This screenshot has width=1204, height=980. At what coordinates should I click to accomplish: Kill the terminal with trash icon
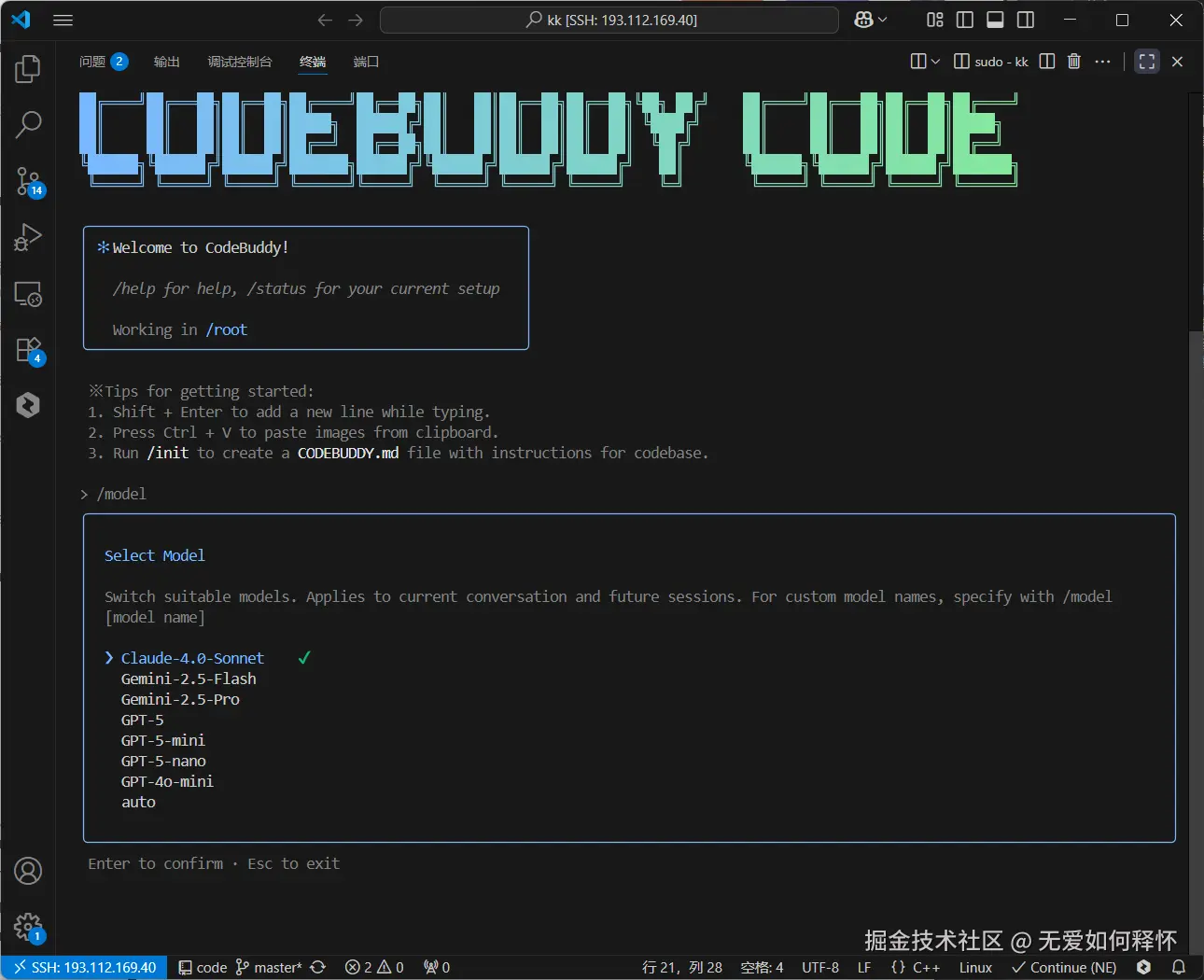pyautogui.click(x=1074, y=62)
